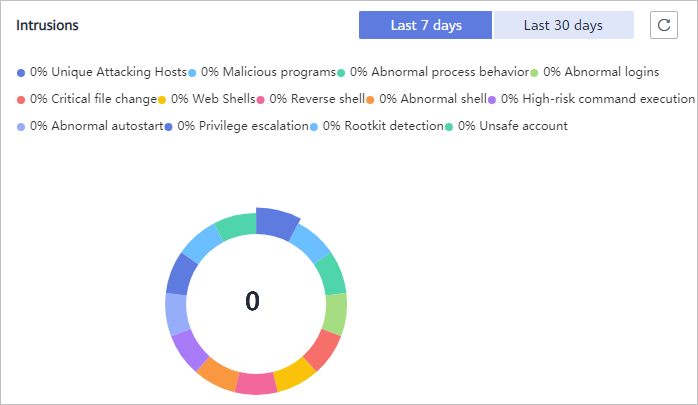Screen dimensions: 698x405
Task: Click the total count 0 in donut
Action: pos(252,301)
